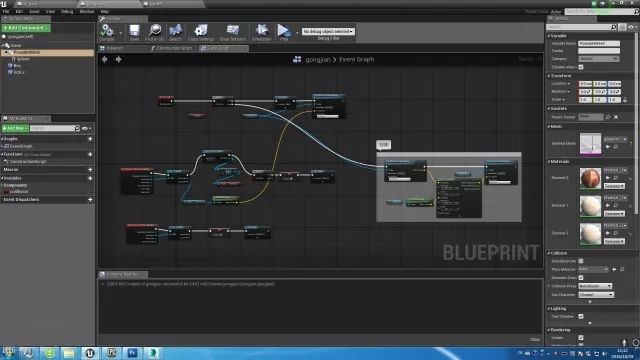The width and height of the screenshot is (640, 360).
Task: Enable the Simulation Generates Hit Events checkbox
Action: click(x=581, y=261)
